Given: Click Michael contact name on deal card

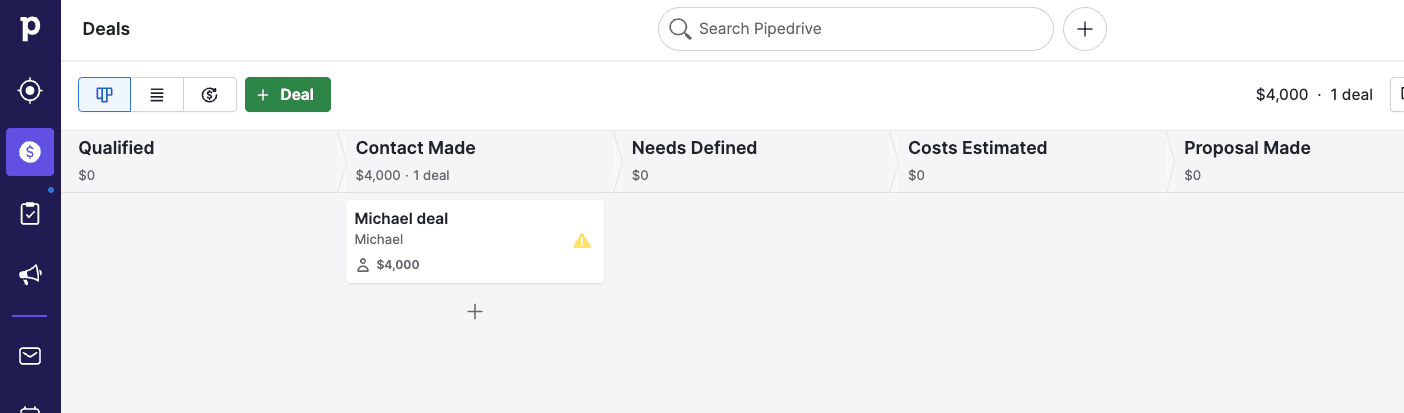Looking at the screenshot, I should tap(379, 240).
